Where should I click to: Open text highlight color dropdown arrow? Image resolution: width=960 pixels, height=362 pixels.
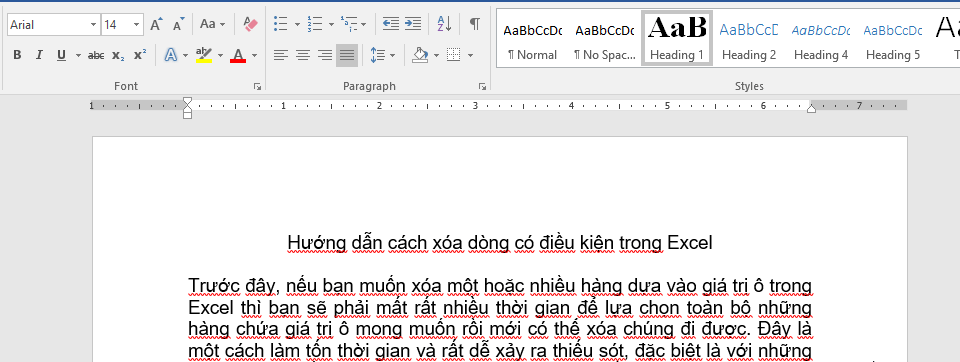[x=220, y=55]
